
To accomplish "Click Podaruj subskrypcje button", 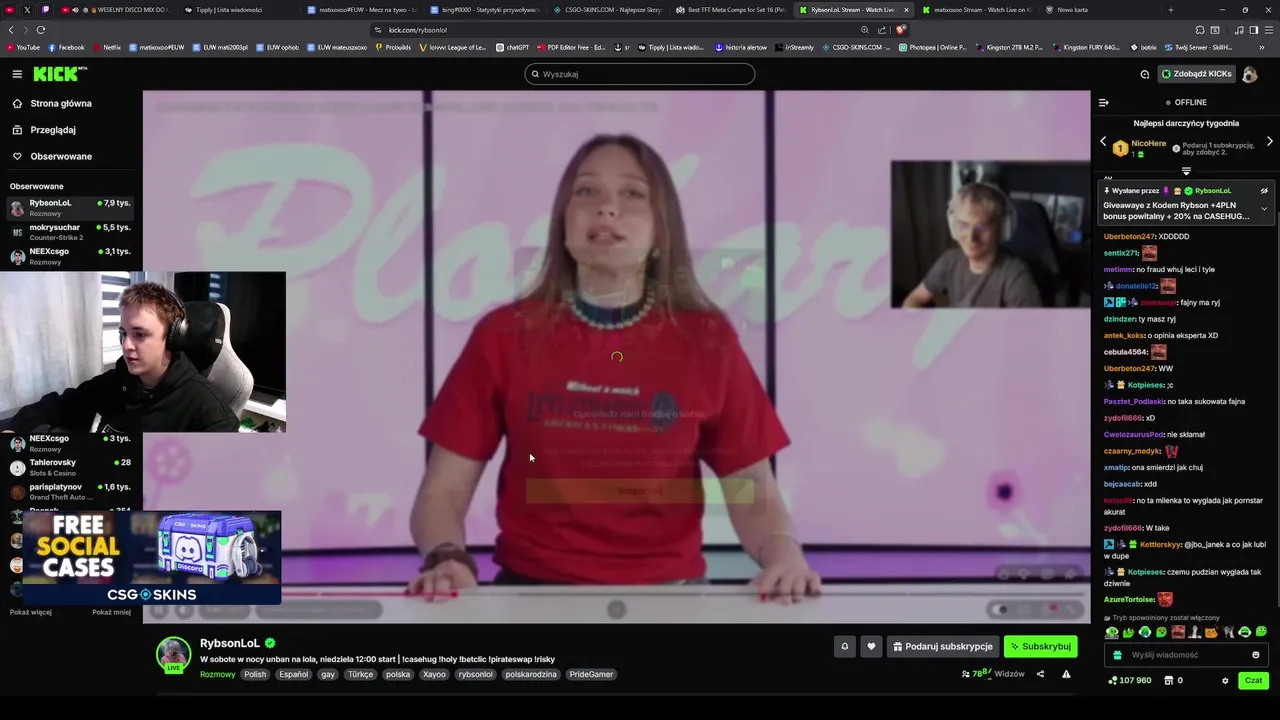I will [943, 647].
